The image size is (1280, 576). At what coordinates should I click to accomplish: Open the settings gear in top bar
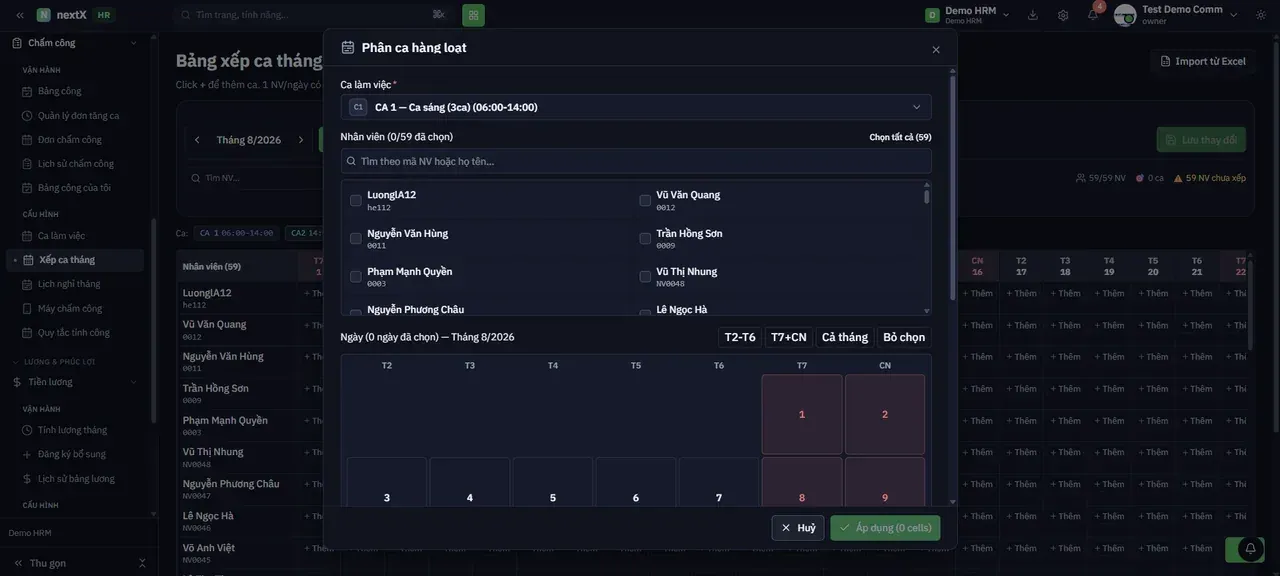pos(1063,15)
